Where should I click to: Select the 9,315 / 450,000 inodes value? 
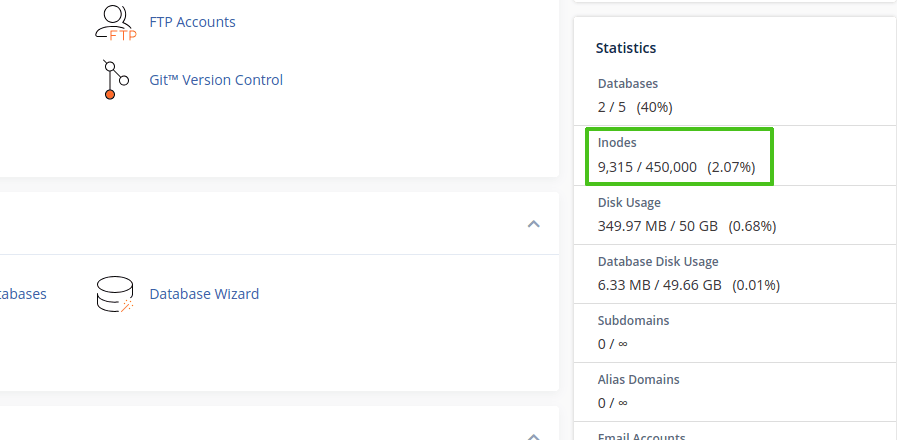pyautogui.click(x=647, y=167)
